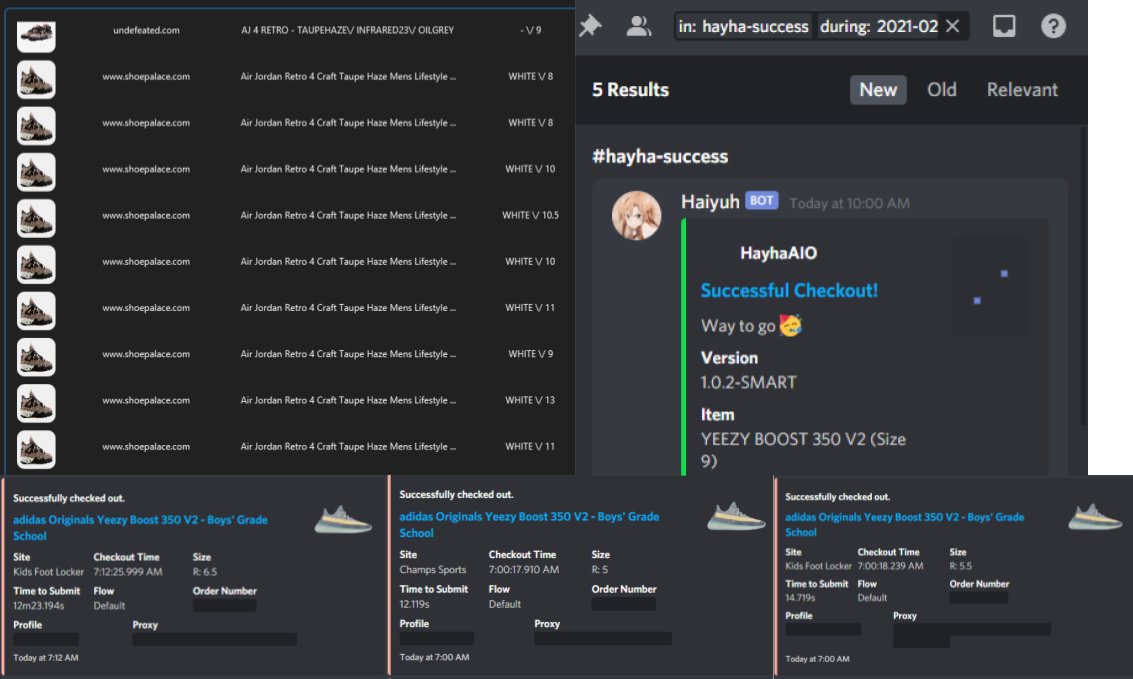The width and height of the screenshot is (1133, 679).
Task: Select the 12.119s time to submit
Action: click(x=415, y=604)
